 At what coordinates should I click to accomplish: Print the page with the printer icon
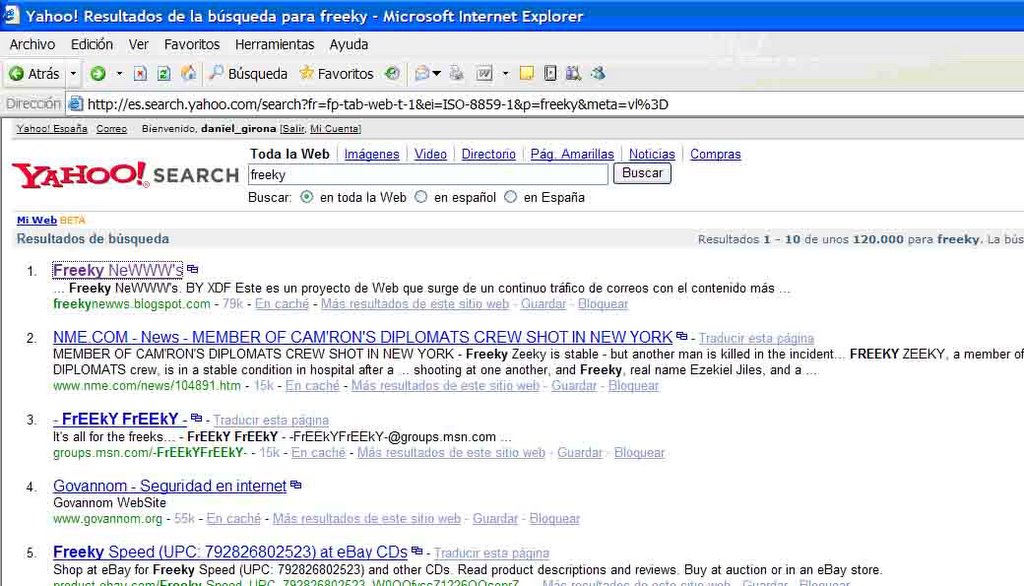pyautogui.click(x=456, y=74)
